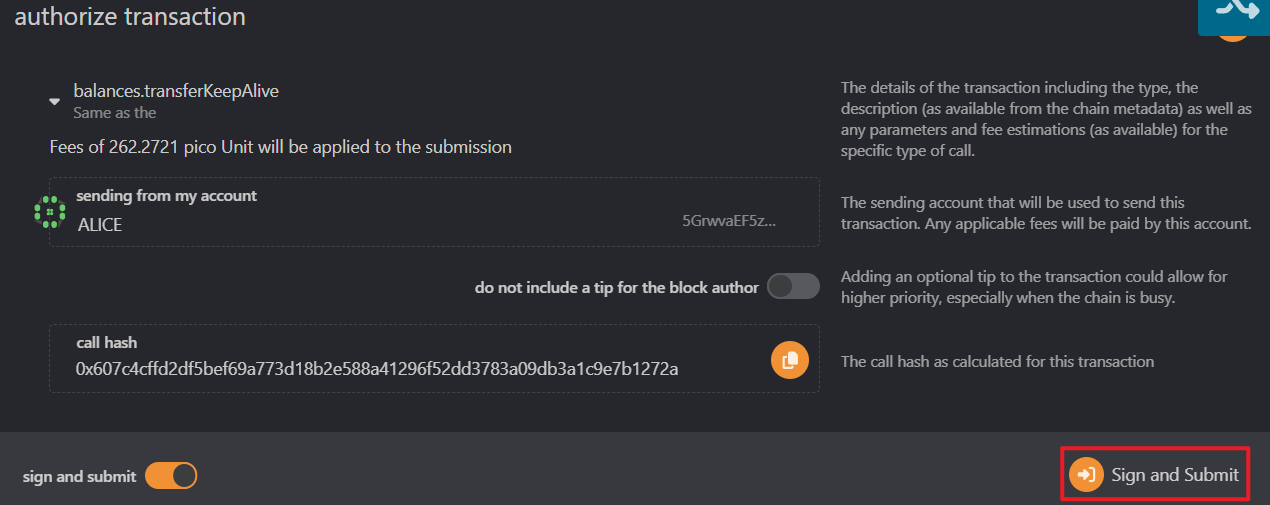Click the fees of 262.2721 pico Unit text
The height and width of the screenshot is (505, 1270).
[x=280, y=147]
